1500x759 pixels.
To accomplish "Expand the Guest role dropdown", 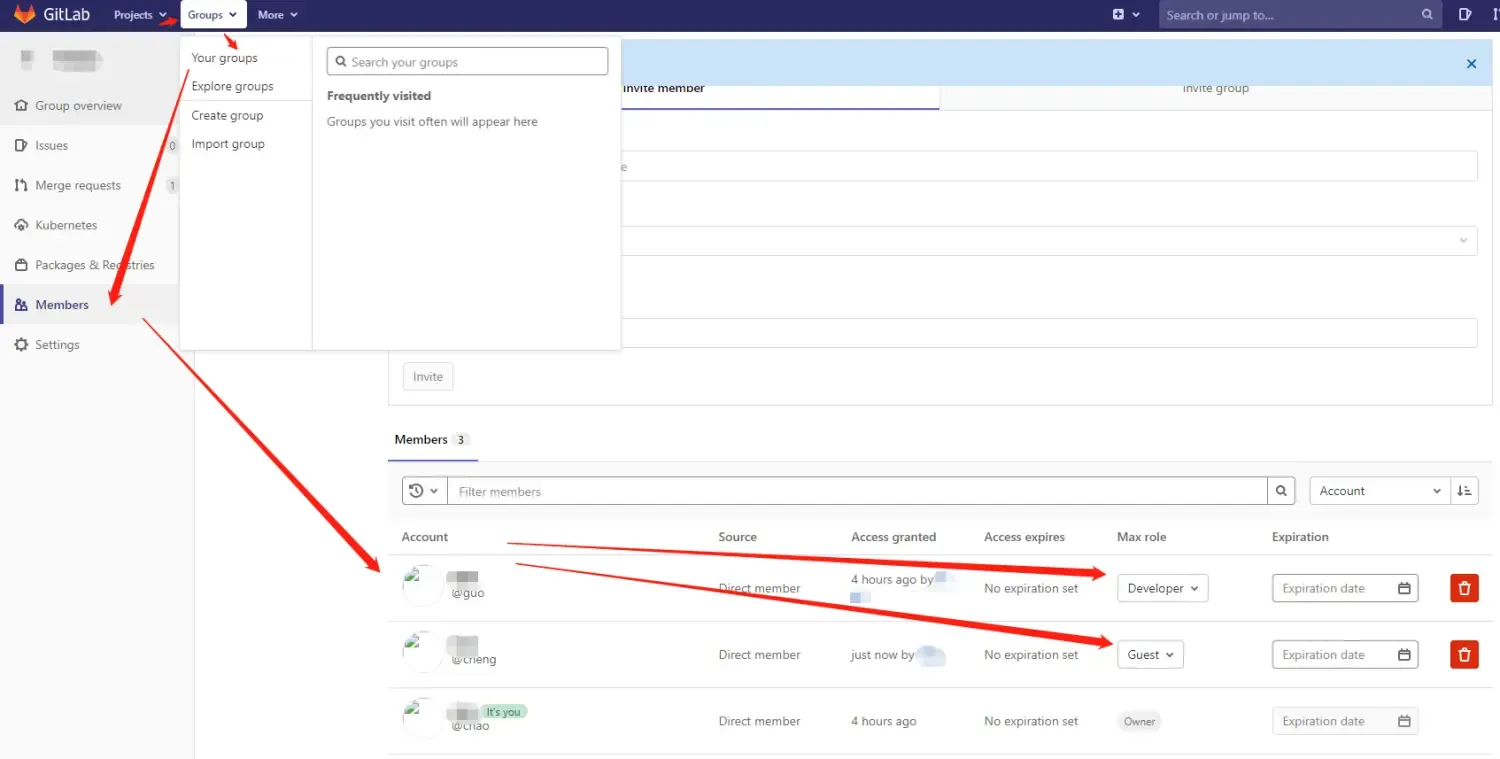I will pos(1150,655).
